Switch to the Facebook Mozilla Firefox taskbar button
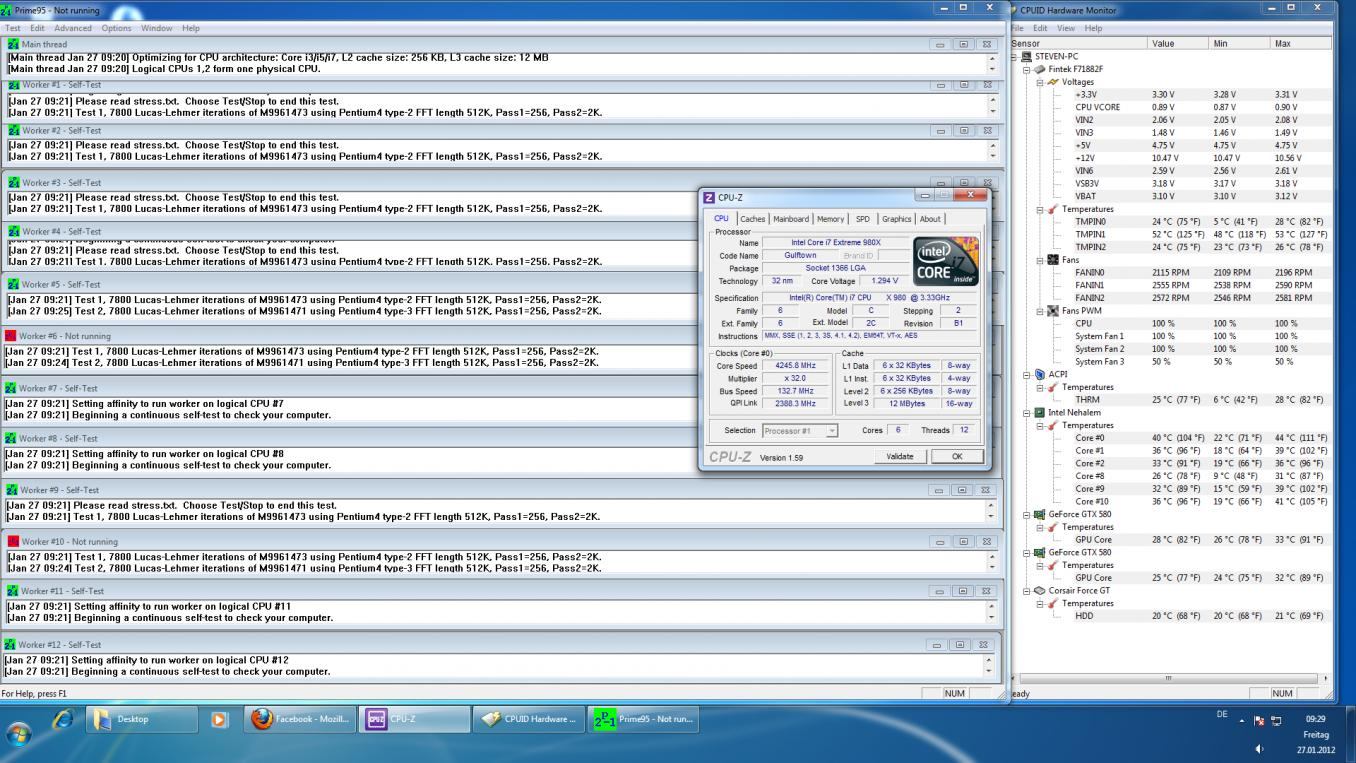 pos(300,719)
